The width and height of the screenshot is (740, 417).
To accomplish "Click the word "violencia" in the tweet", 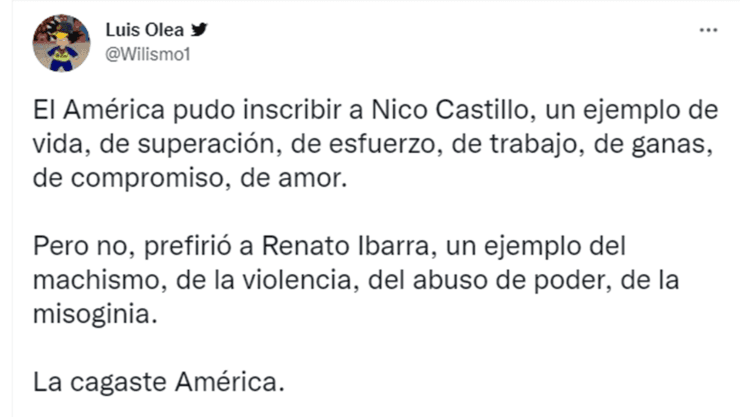I will (x=265, y=279).
